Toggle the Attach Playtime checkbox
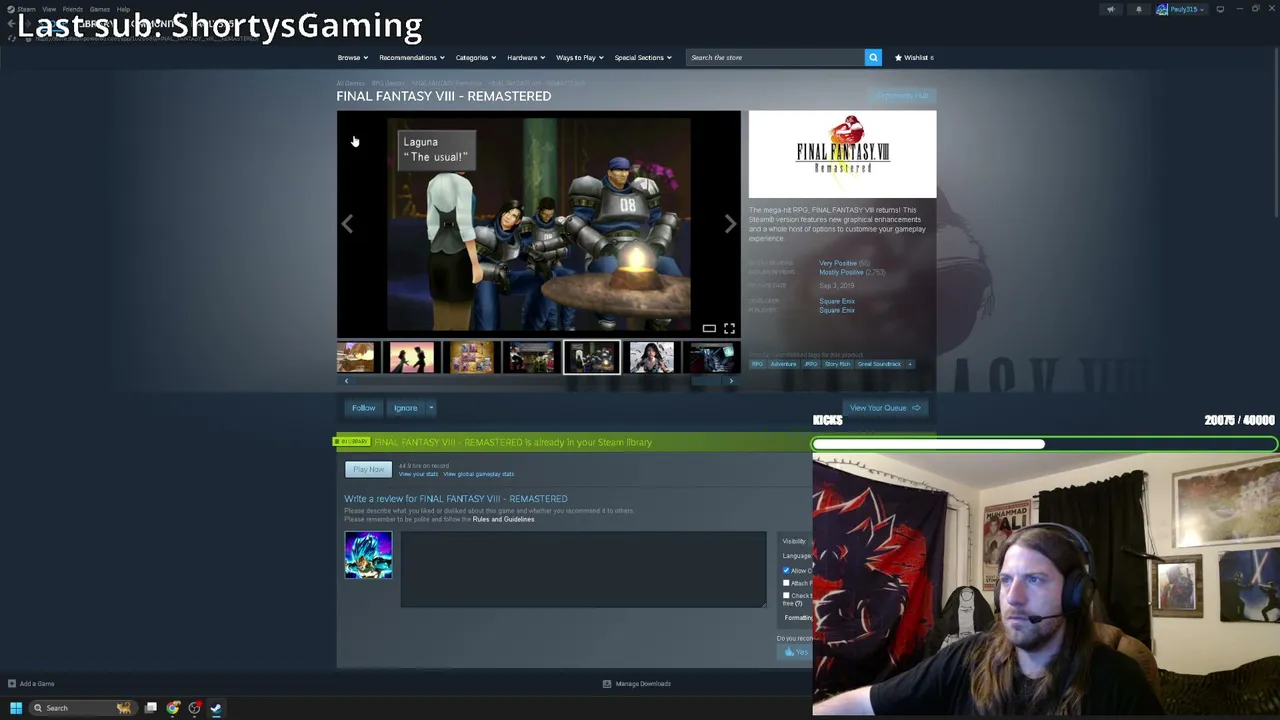The width and height of the screenshot is (1280, 720). (x=786, y=583)
